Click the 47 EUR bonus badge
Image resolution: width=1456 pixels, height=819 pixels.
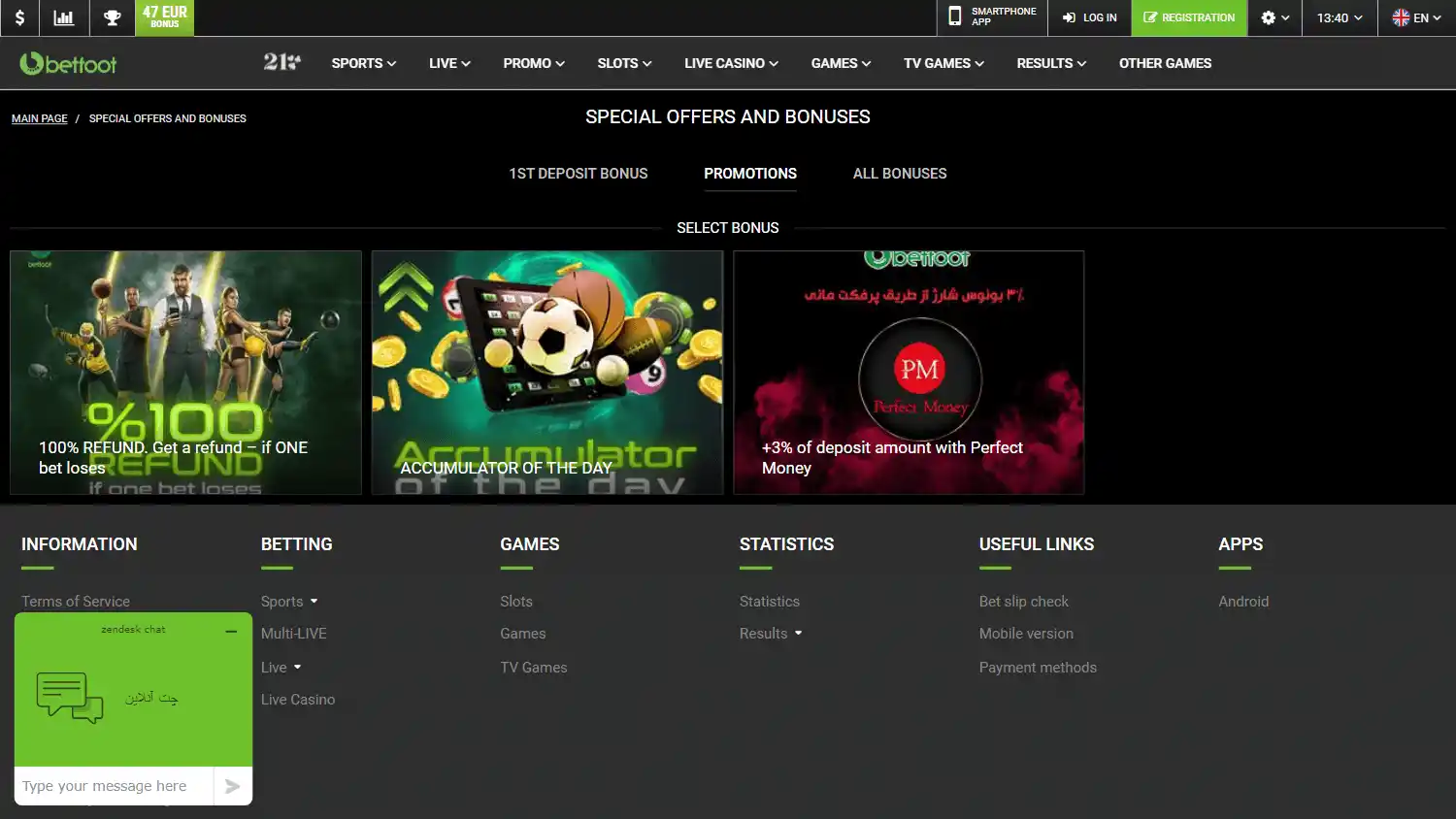[165, 17]
